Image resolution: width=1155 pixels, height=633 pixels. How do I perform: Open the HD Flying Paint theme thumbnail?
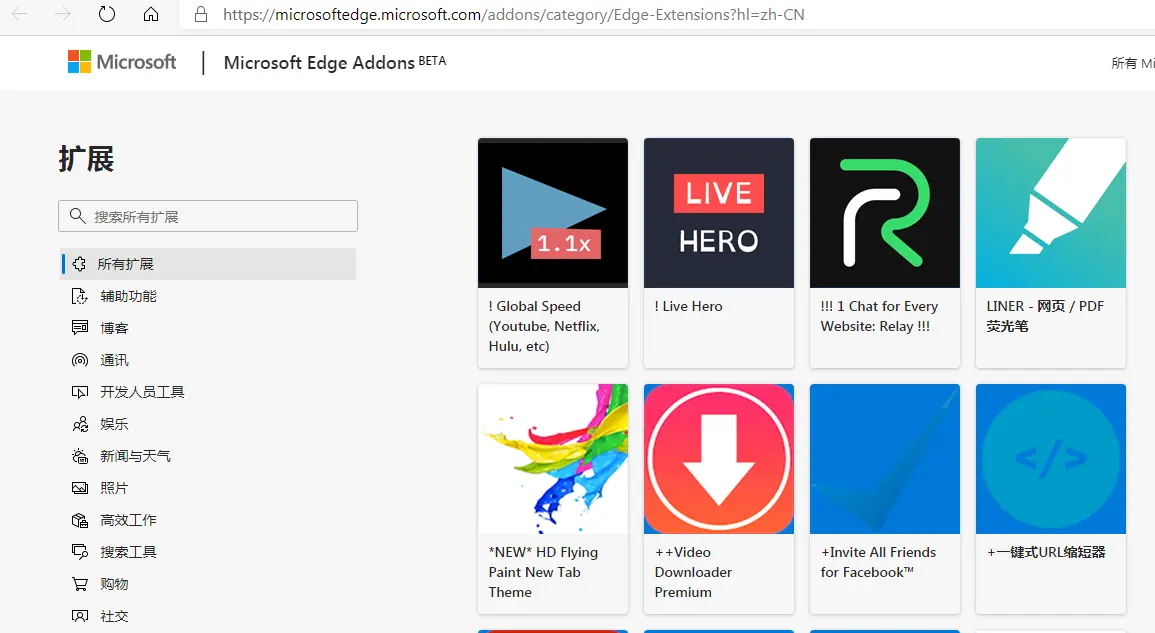pos(553,459)
